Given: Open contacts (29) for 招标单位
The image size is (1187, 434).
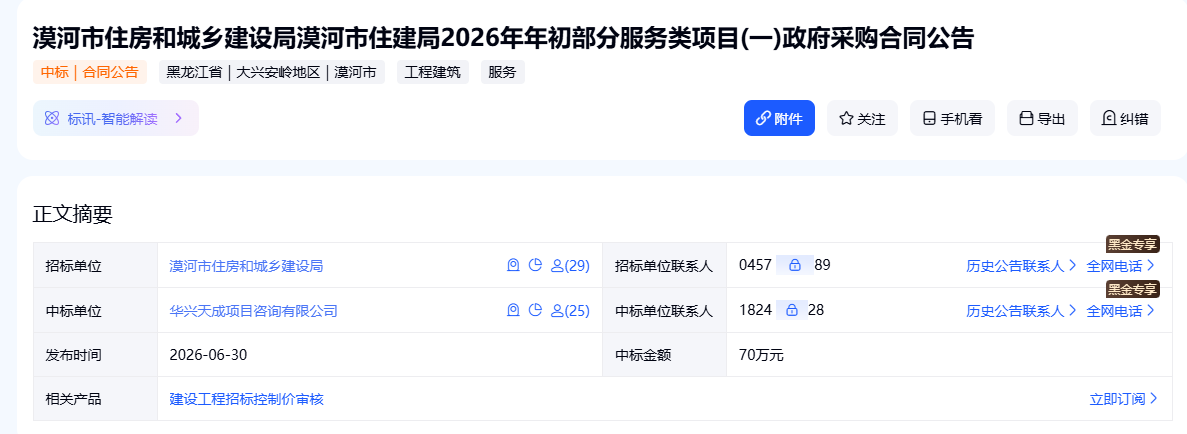Looking at the screenshot, I should click(570, 266).
